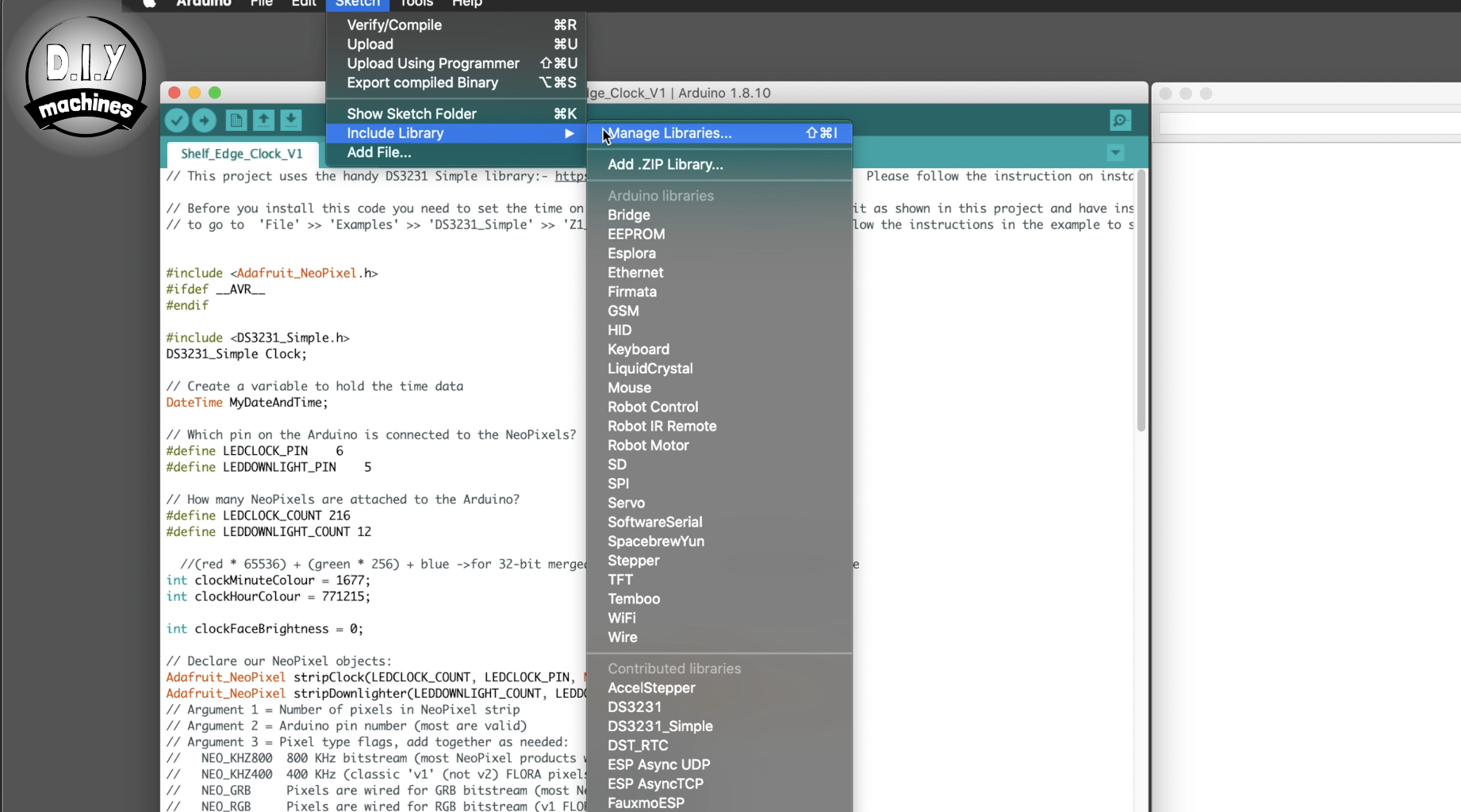The width and height of the screenshot is (1461, 812).
Task: Include the HID library
Action: pyautogui.click(x=719, y=330)
